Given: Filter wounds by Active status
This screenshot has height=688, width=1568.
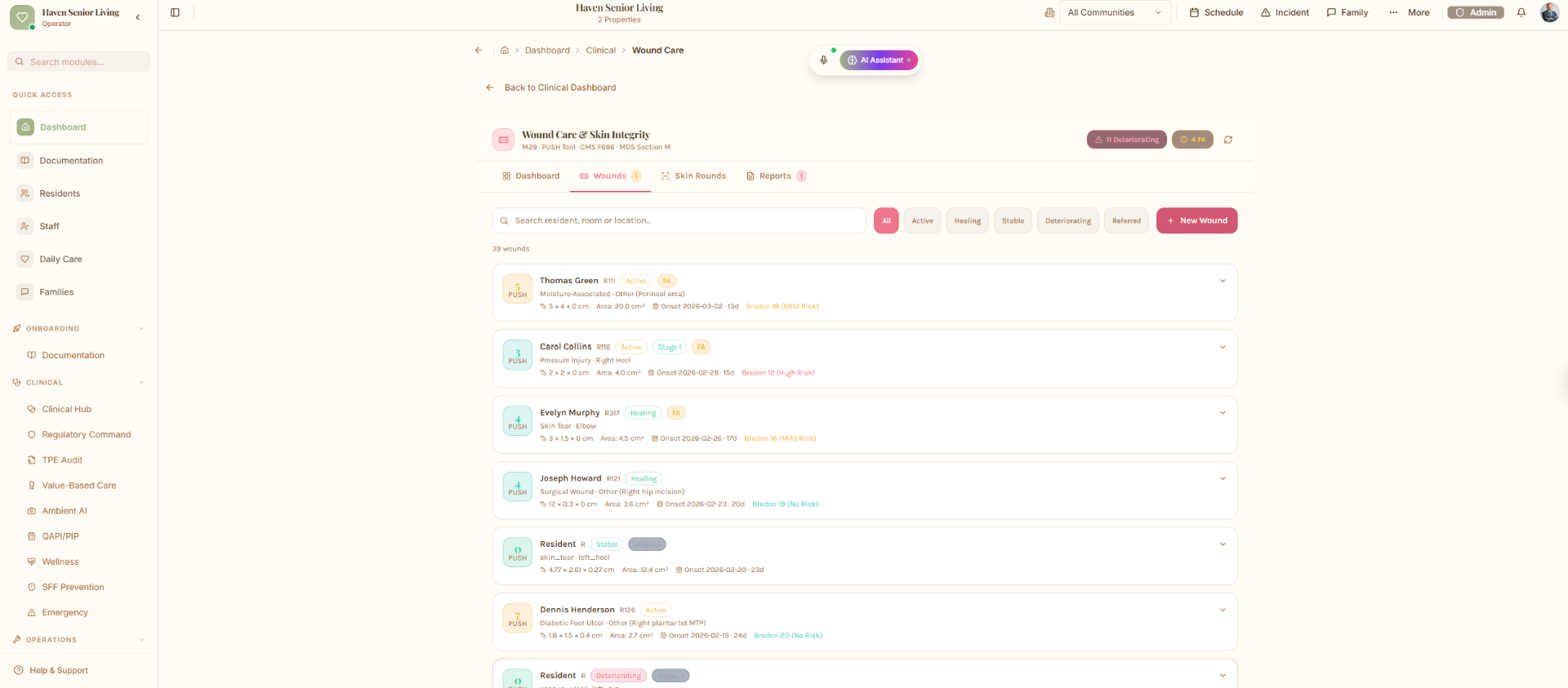Looking at the screenshot, I should tap(922, 220).
